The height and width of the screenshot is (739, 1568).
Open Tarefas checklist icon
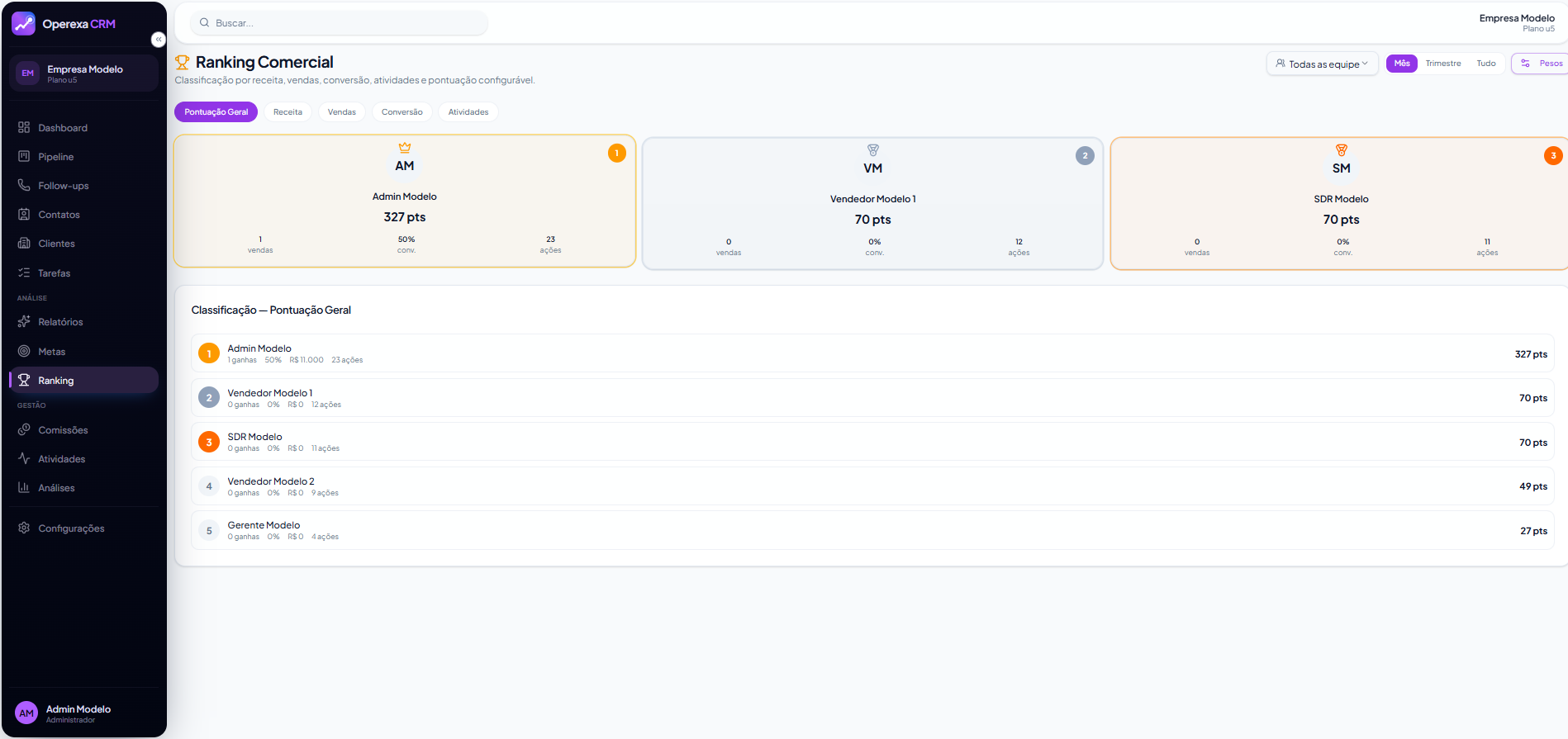[x=24, y=272]
